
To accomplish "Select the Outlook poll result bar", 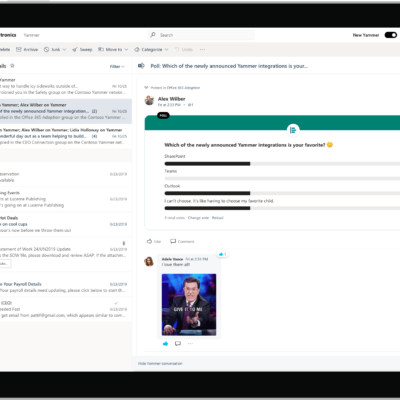I will (x=282, y=193).
